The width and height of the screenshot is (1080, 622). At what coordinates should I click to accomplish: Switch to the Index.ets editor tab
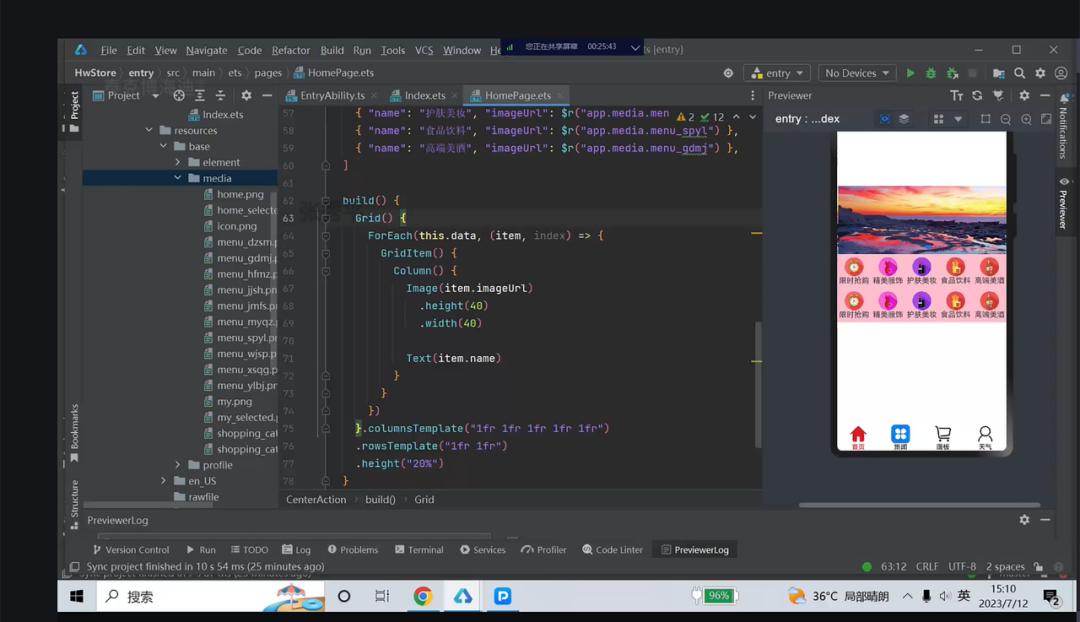coord(424,96)
